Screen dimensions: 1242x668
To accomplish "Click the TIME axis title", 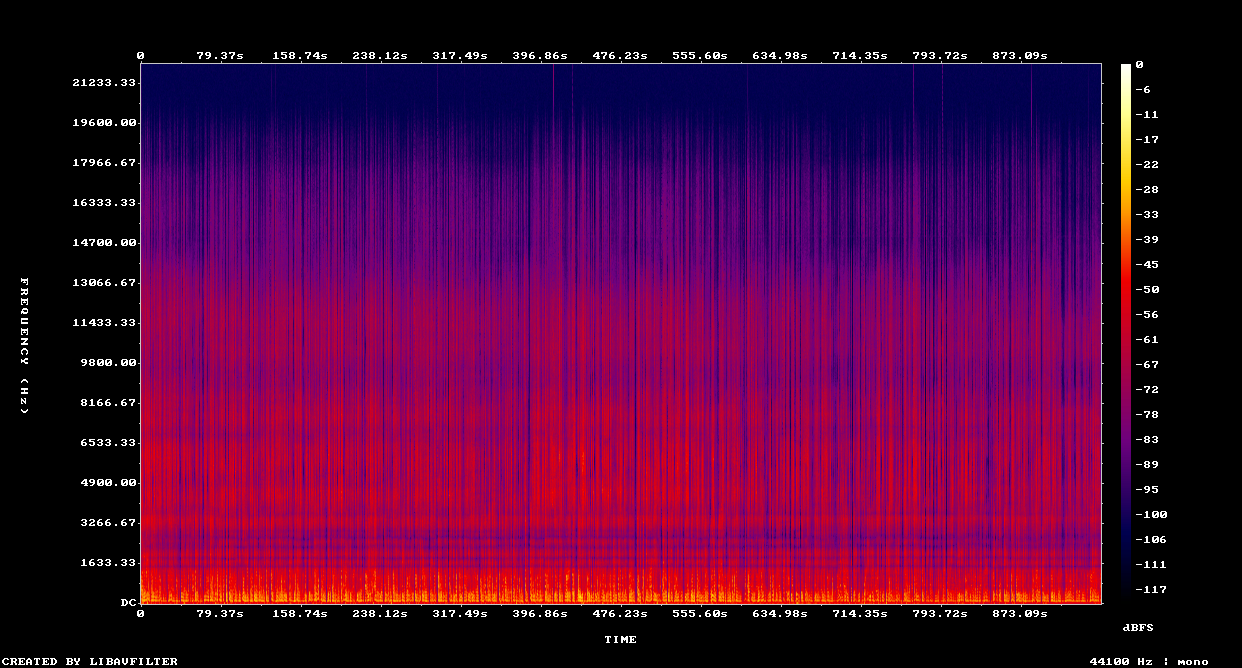I will (620, 640).
